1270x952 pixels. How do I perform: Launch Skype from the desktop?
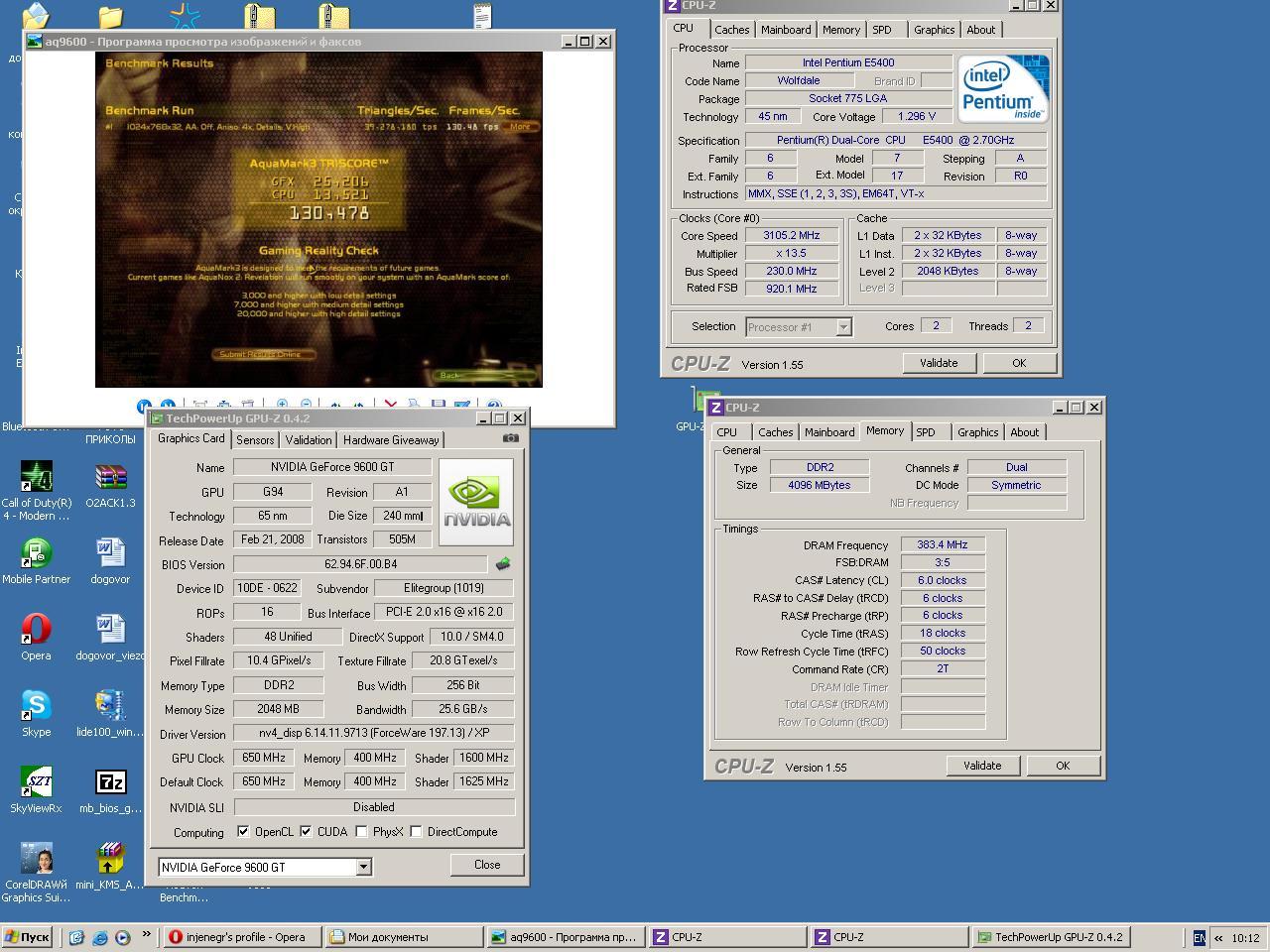tap(36, 713)
